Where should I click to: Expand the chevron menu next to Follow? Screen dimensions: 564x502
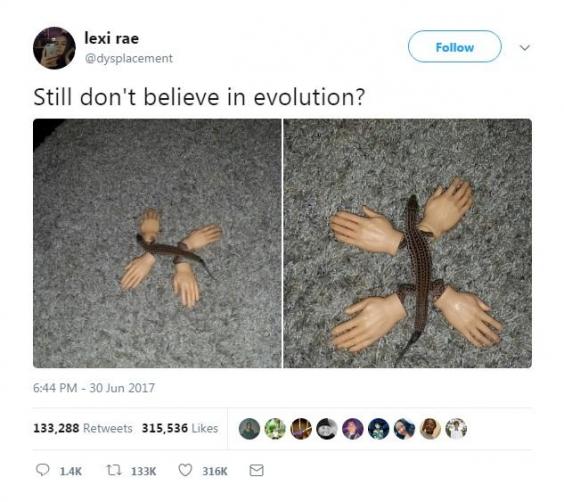[x=525, y=47]
